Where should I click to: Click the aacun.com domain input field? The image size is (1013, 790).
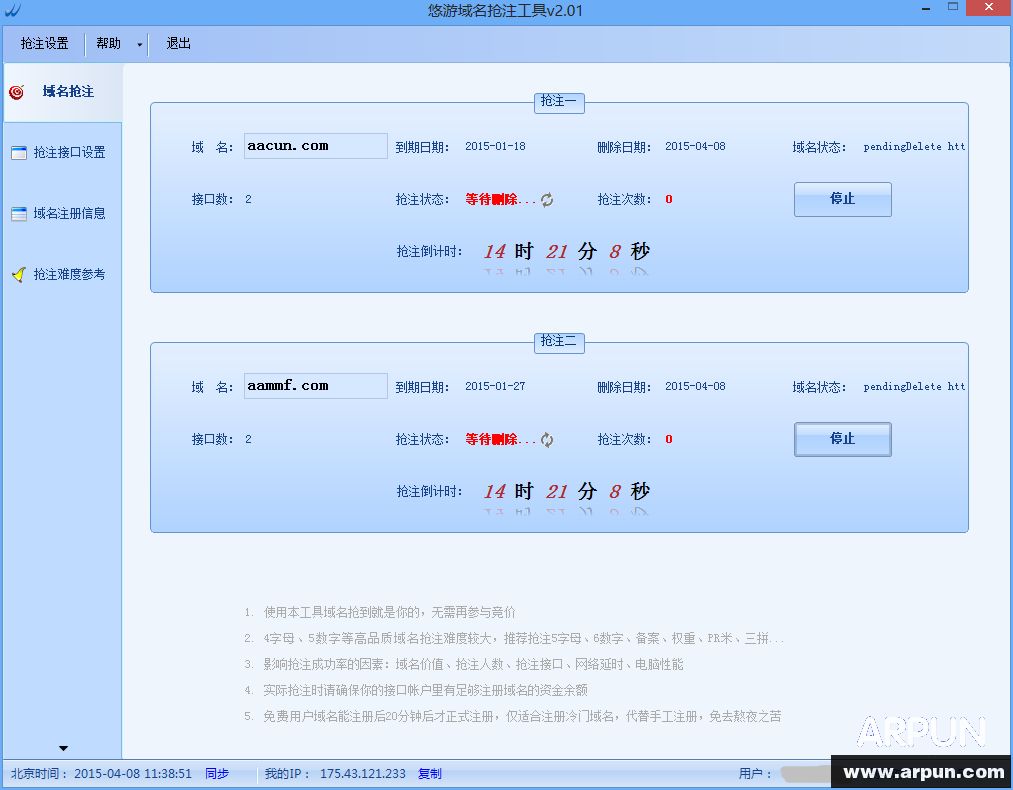[x=315, y=146]
